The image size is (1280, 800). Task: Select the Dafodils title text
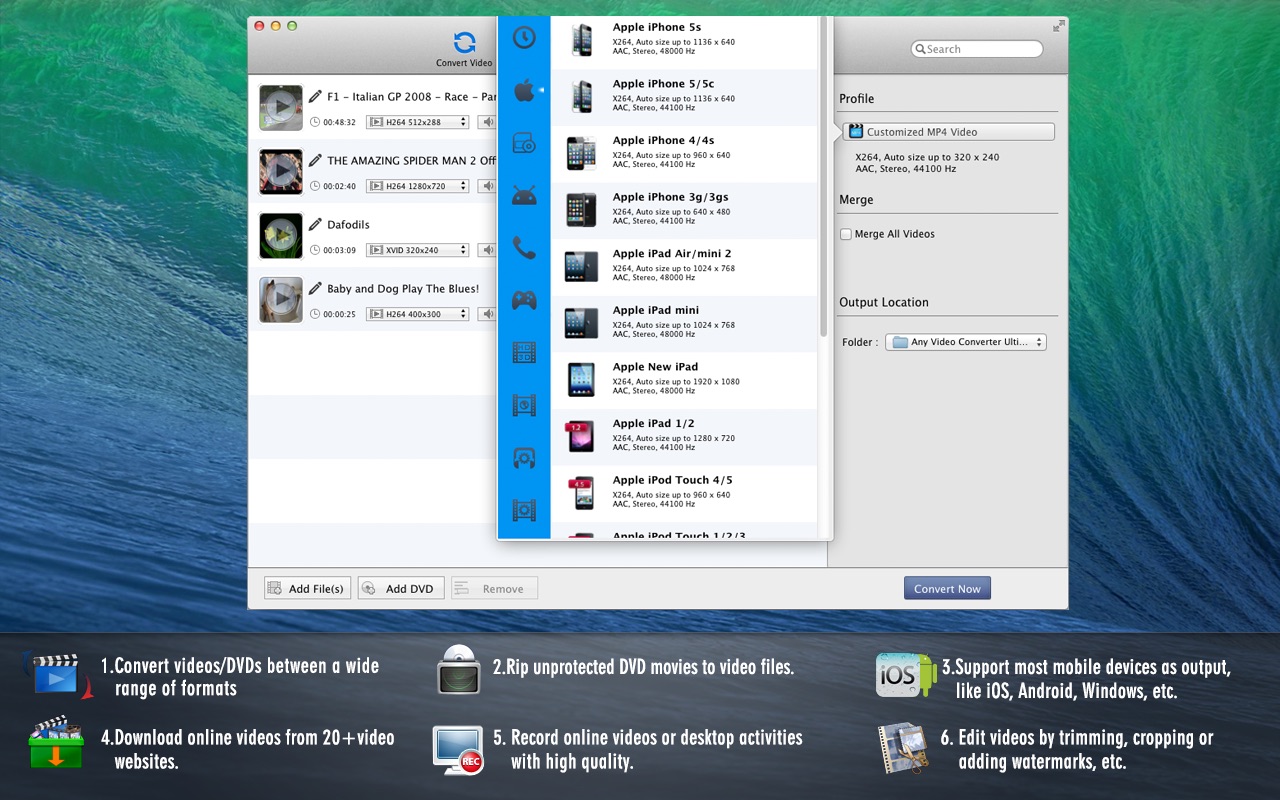(x=348, y=225)
